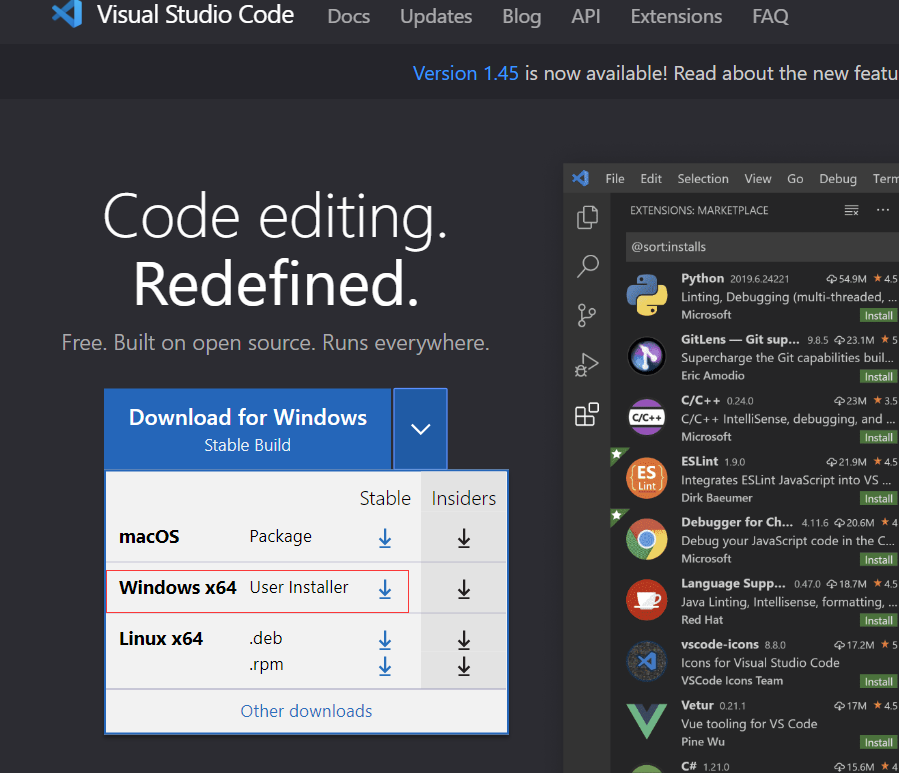Open the Explorer files icon in activity bar

point(587,217)
